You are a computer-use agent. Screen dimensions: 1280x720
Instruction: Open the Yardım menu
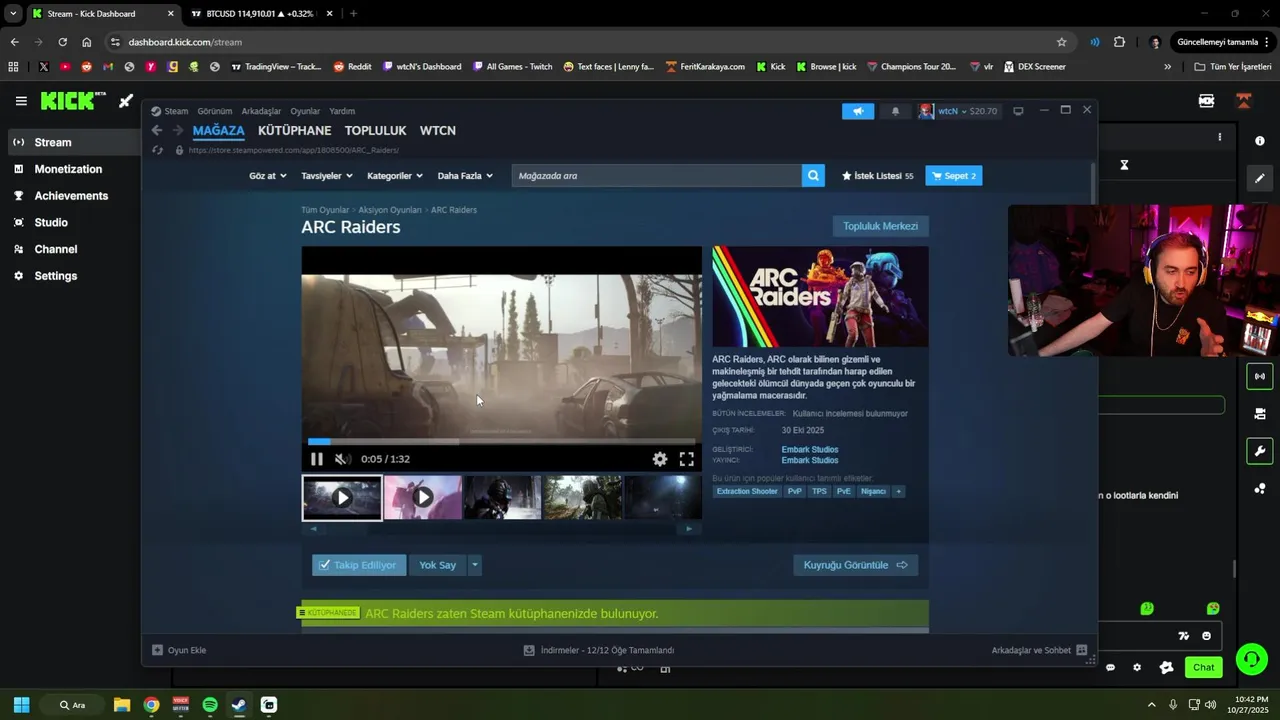tap(342, 111)
